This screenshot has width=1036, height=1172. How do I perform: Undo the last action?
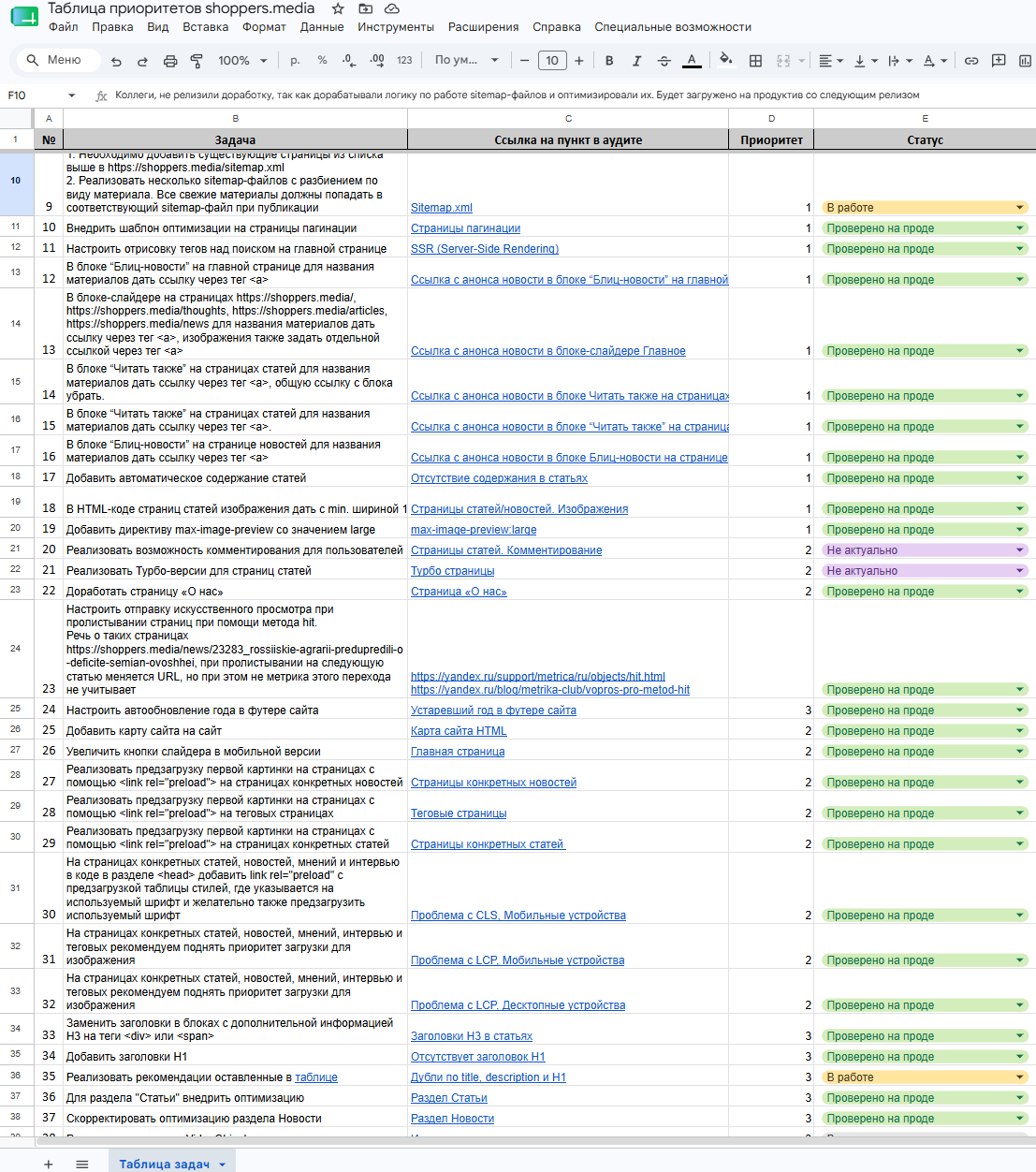click(x=116, y=61)
